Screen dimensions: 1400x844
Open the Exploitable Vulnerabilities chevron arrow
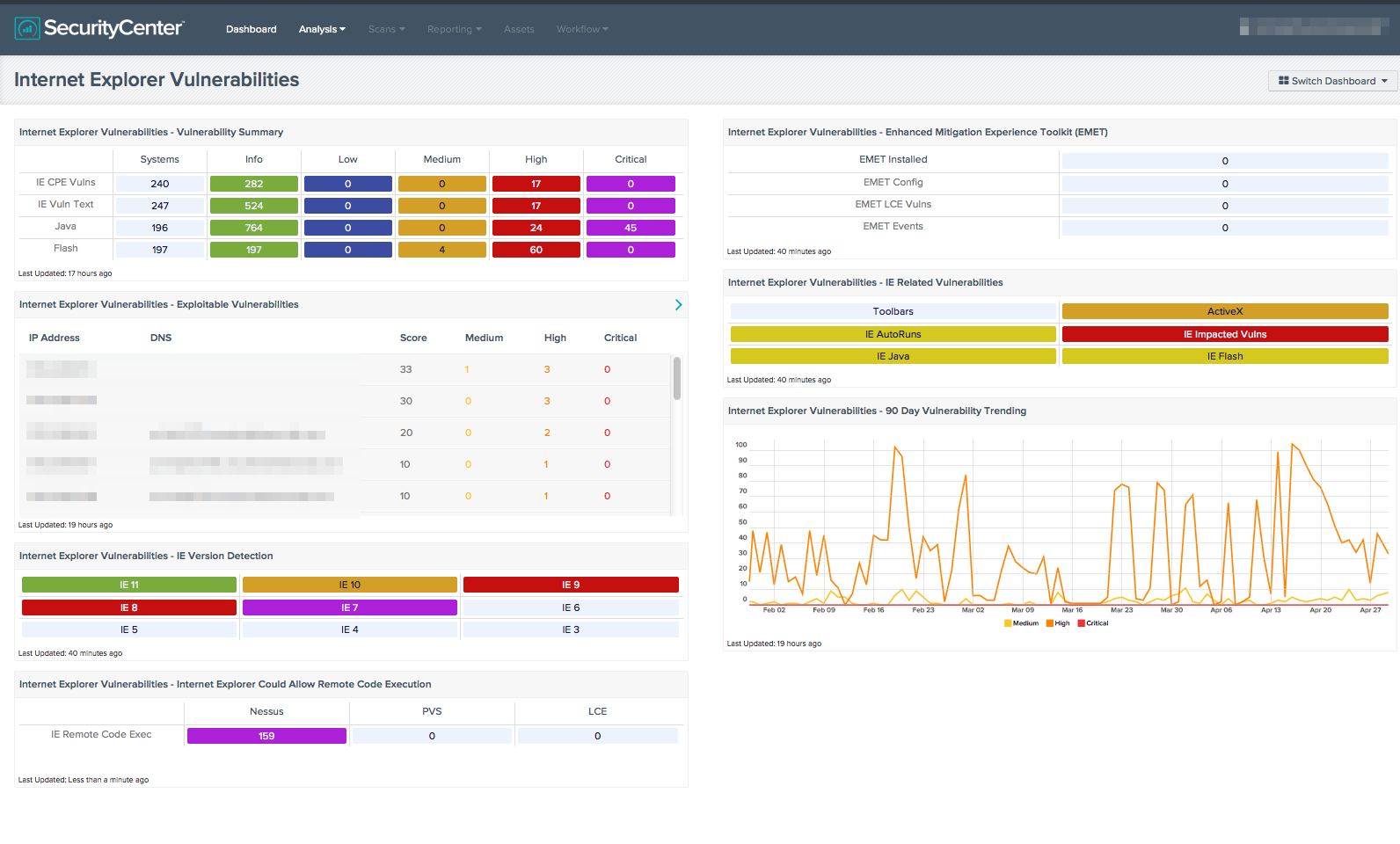pos(678,304)
